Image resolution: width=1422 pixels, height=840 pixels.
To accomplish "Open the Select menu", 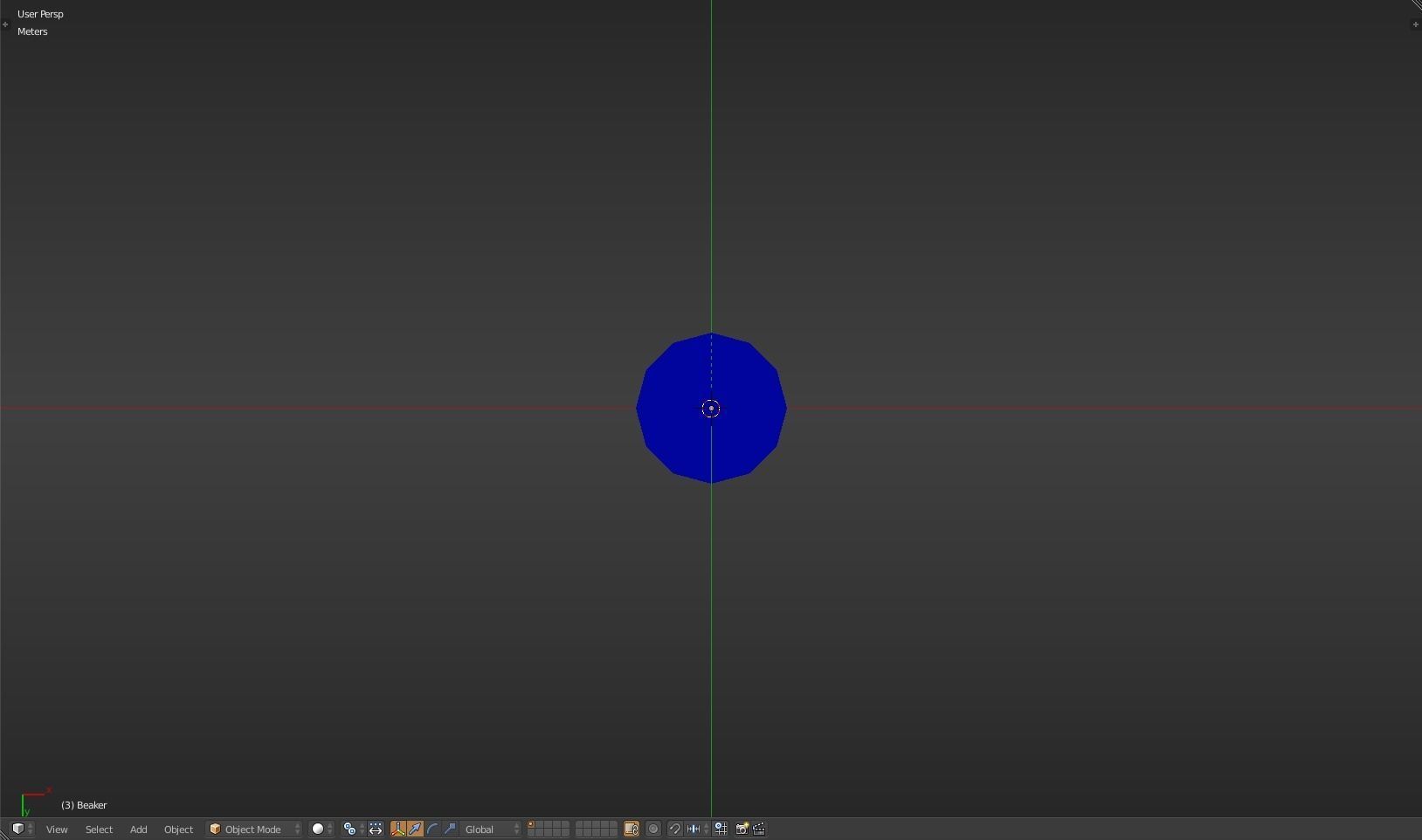I will [99, 830].
